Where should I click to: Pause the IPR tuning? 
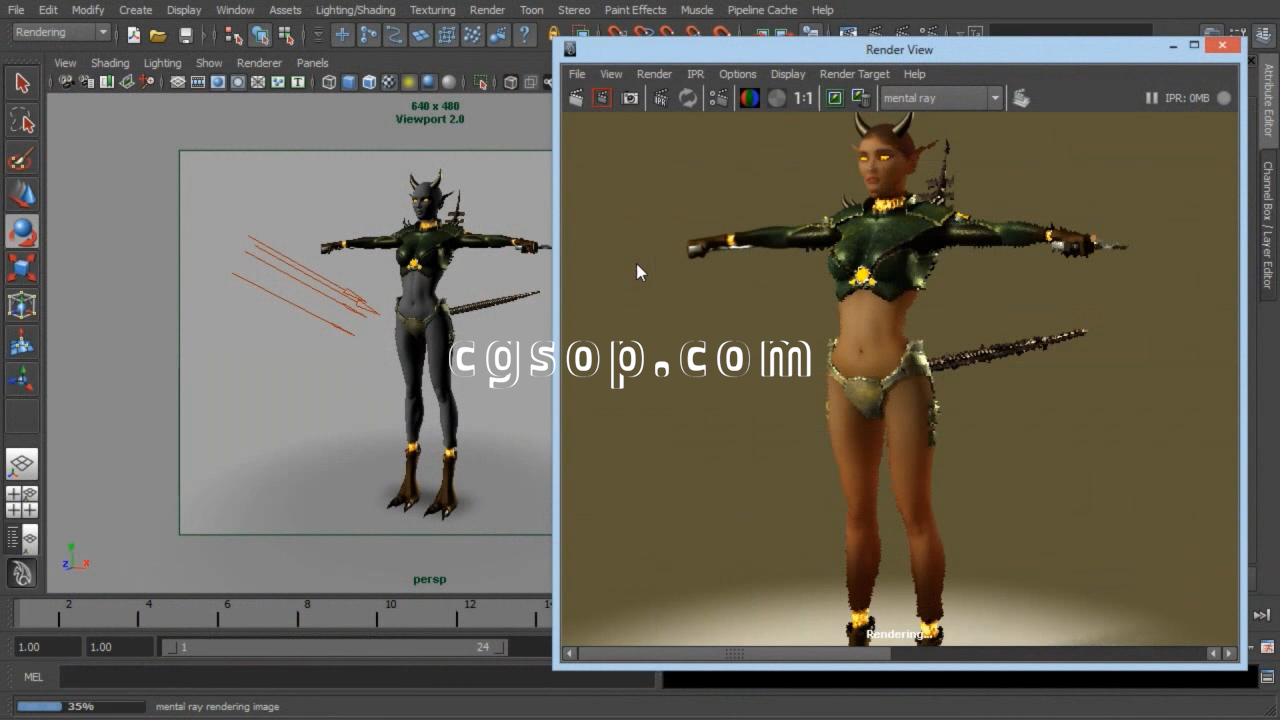click(1151, 98)
